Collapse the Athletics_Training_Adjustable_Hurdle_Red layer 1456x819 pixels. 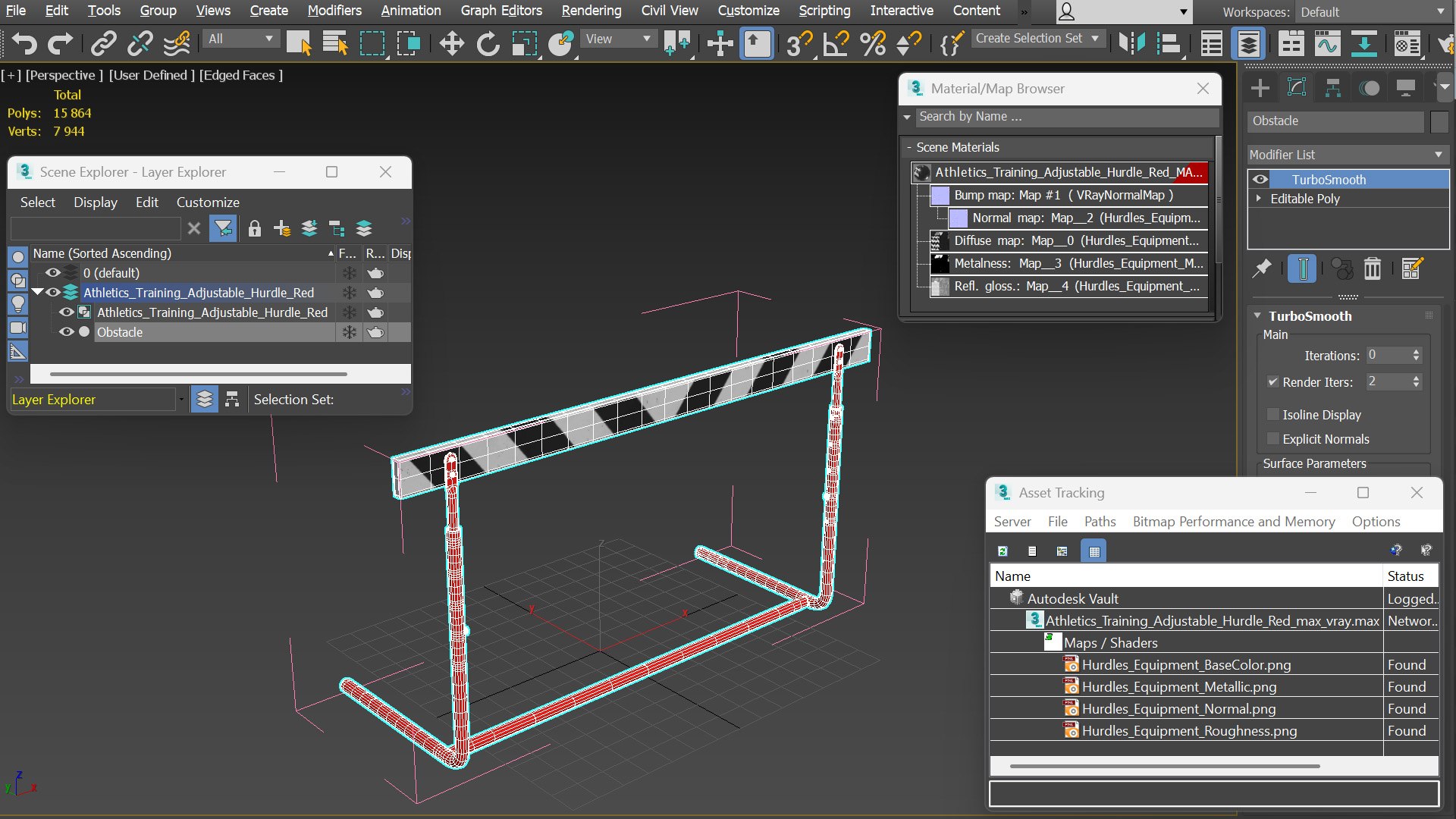pos(37,293)
